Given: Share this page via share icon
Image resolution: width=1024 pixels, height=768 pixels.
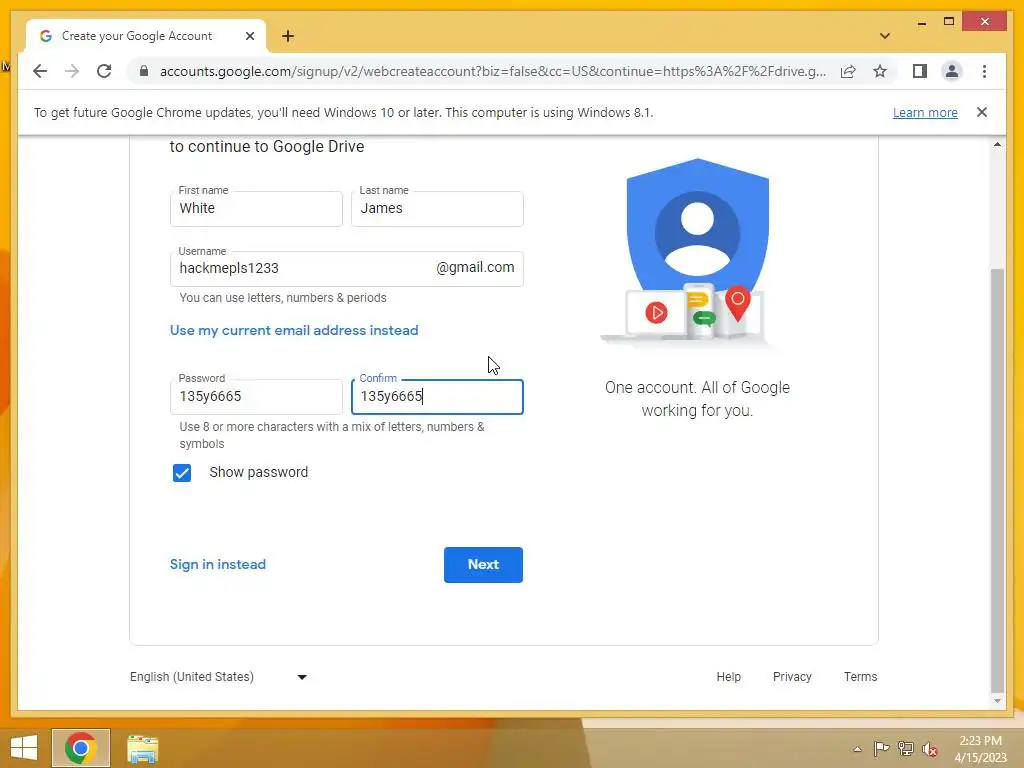Looking at the screenshot, I should [848, 71].
